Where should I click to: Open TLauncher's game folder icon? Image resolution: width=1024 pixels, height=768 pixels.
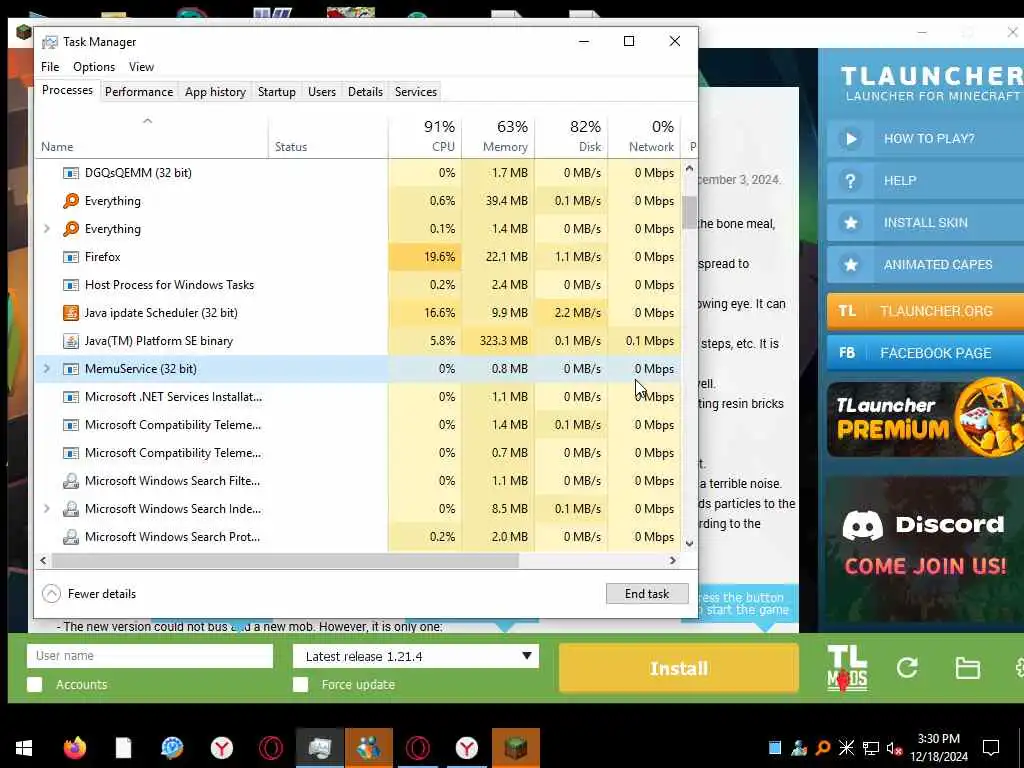967,668
